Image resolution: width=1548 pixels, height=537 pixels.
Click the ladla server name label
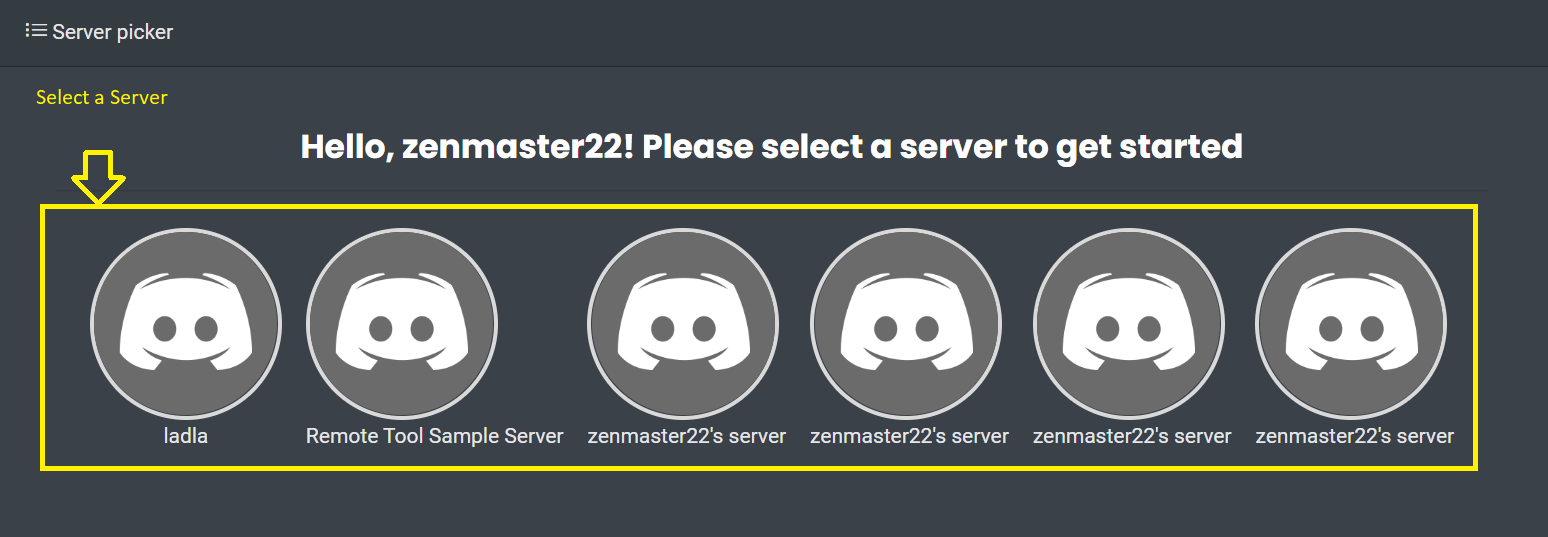coord(186,436)
